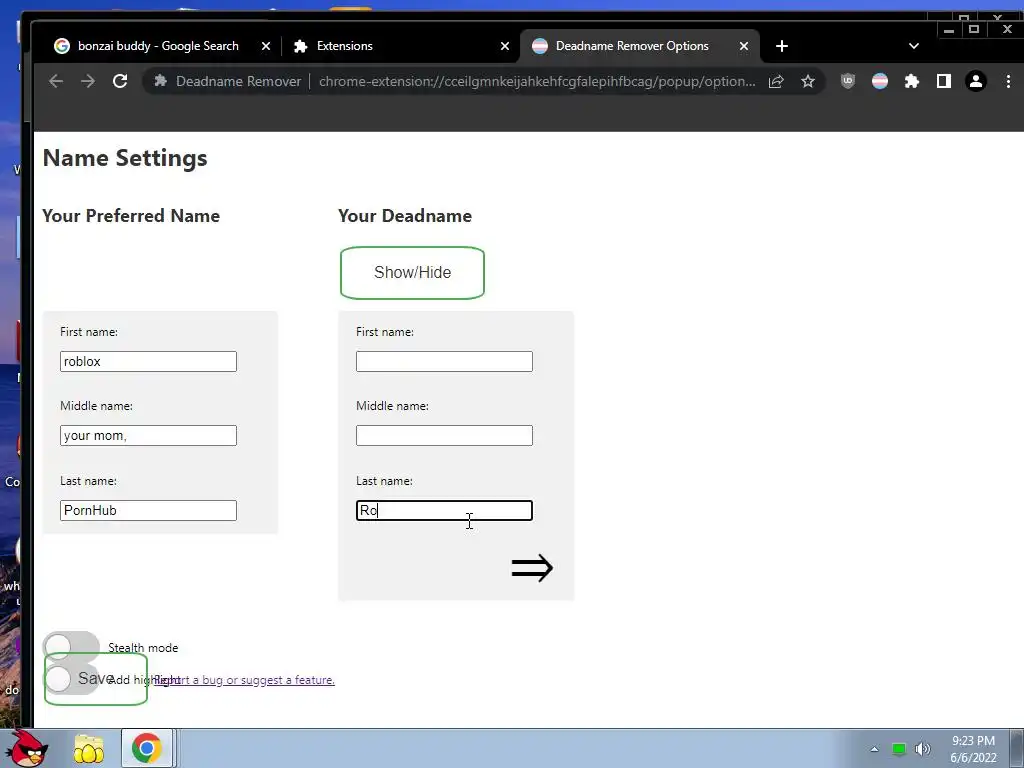The image size is (1024, 768).
Task: Click the Stealth mode label
Action: 143,648
